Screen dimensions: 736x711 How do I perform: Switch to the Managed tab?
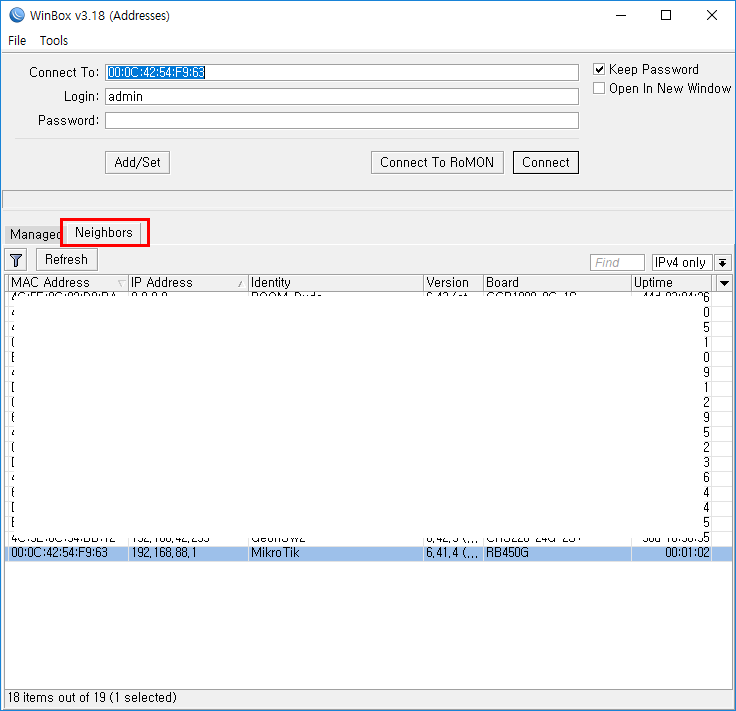[34, 234]
